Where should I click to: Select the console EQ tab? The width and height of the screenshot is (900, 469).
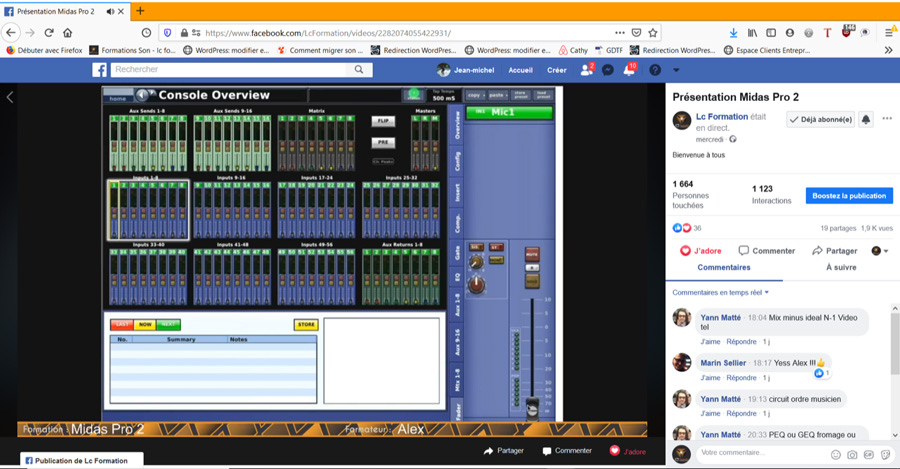457,277
